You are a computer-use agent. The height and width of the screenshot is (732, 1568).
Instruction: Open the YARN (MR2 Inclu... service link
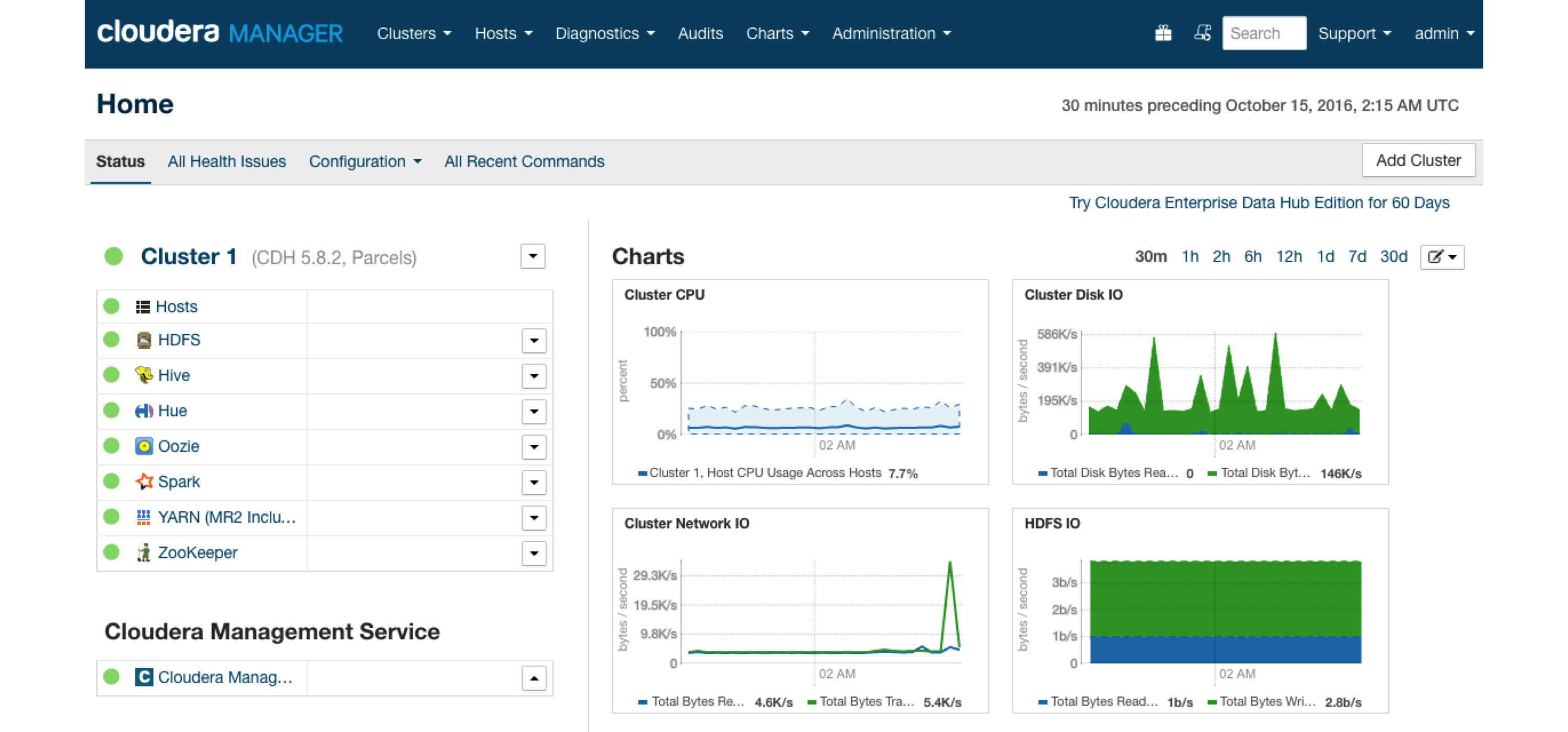(227, 517)
